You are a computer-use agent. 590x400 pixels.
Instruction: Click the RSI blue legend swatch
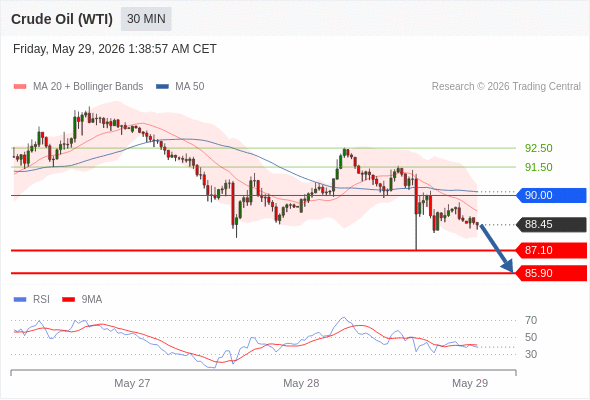click(x=20, y=300)
